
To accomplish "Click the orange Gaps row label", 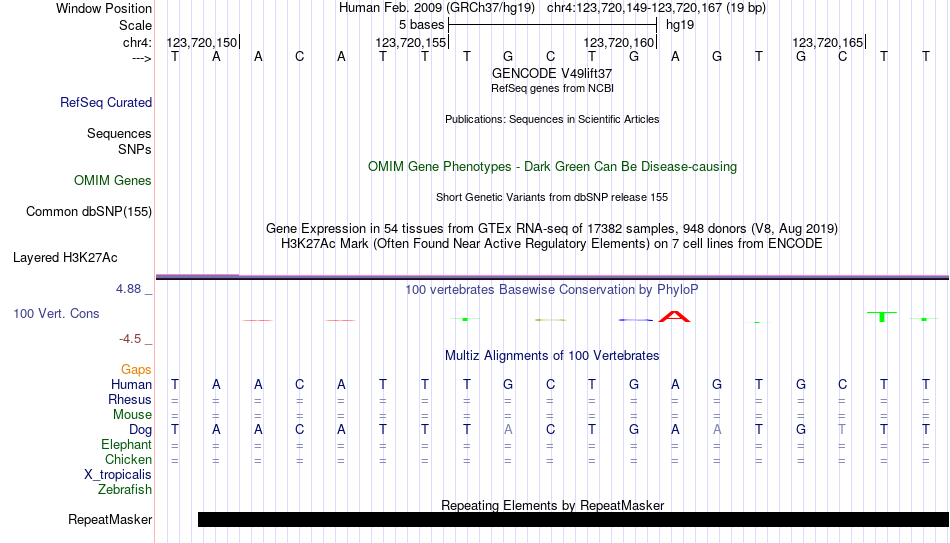I will coord(136,370).
